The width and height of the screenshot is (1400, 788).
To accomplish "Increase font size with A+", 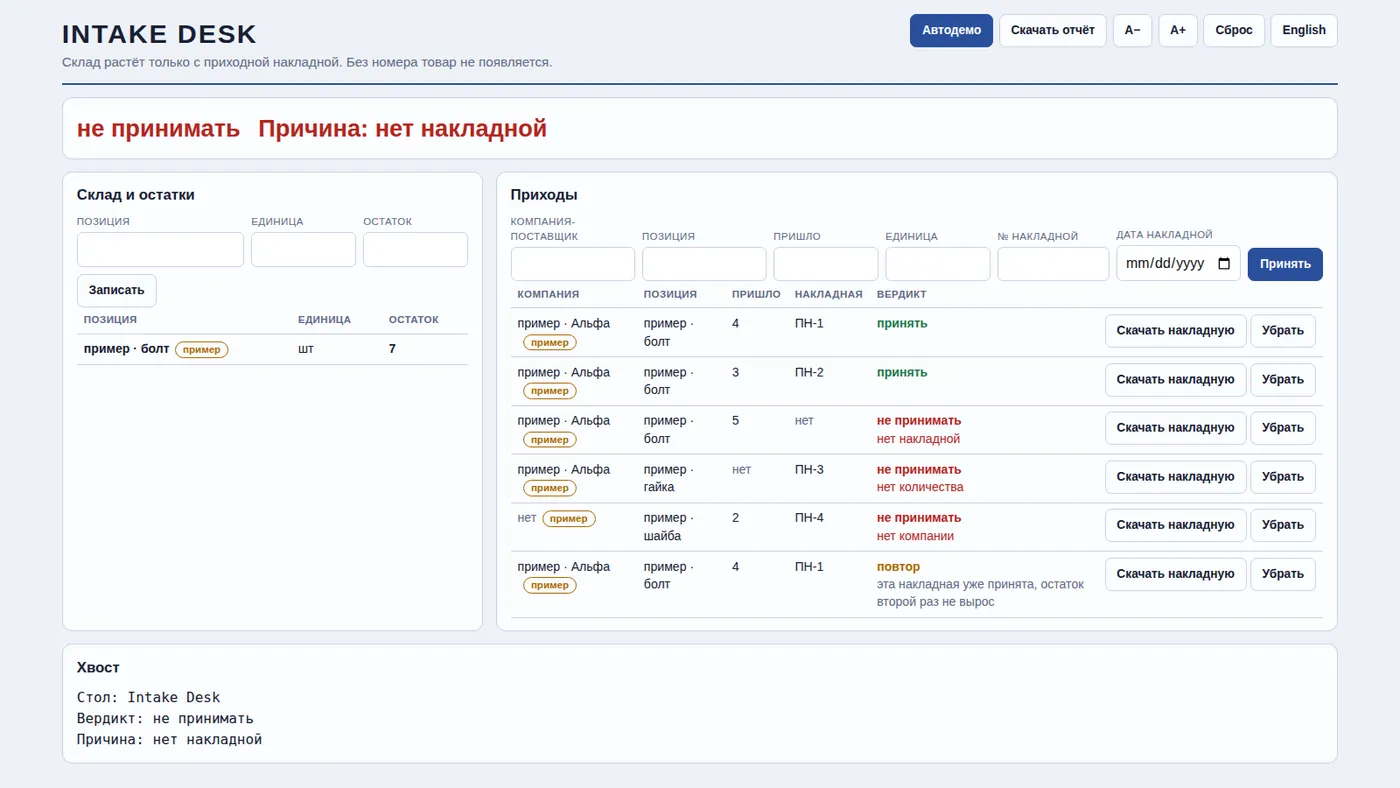I will click(1178, 30).
